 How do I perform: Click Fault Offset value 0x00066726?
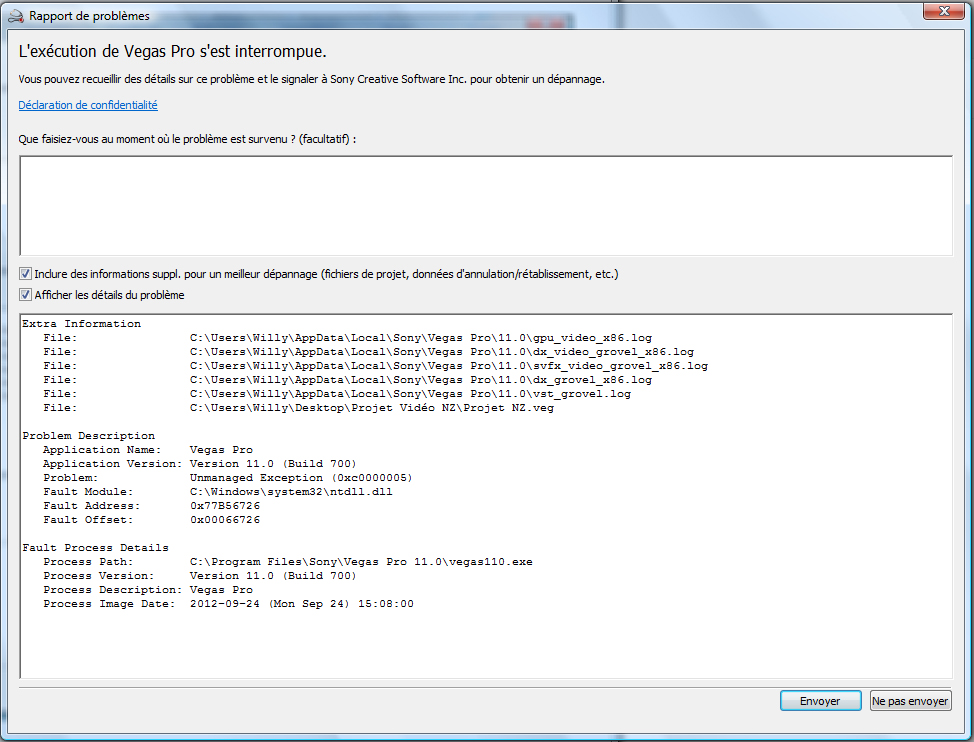[225, 520]
